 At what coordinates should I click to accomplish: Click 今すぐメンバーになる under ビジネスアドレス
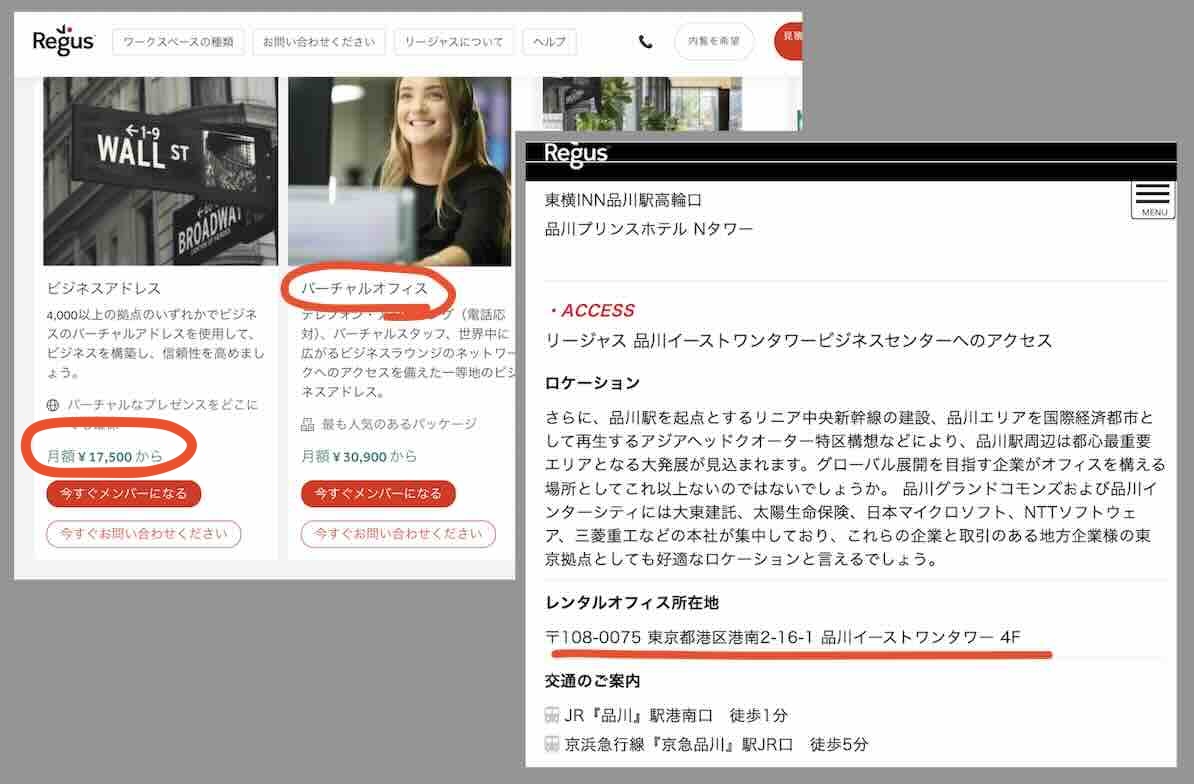tap(123, 493)
